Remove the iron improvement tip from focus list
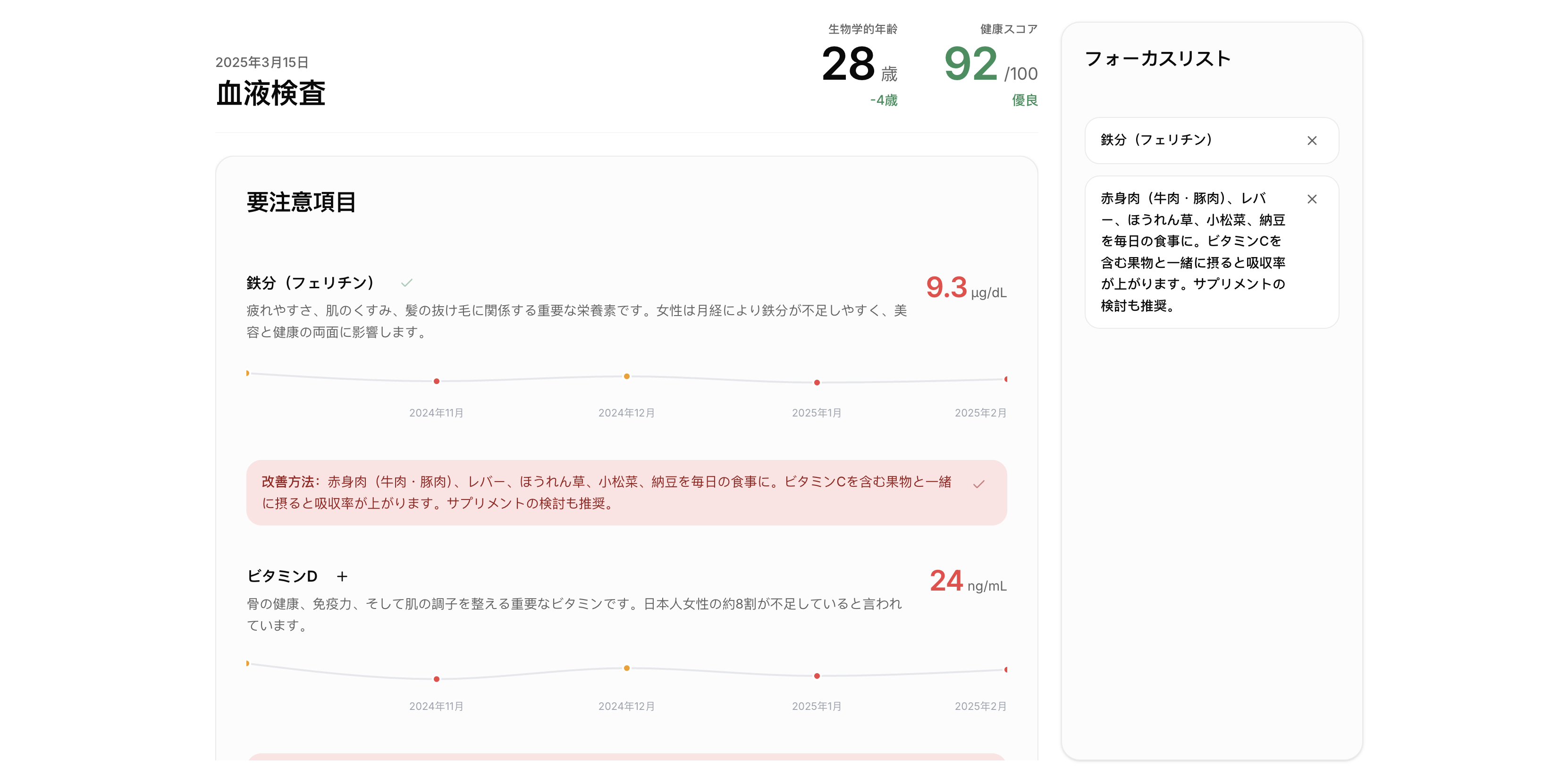 [x=1311, y=199]
